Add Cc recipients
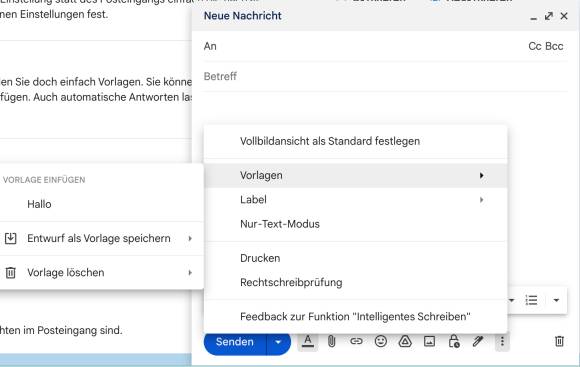The image size is (580, 367). (535, 46)
